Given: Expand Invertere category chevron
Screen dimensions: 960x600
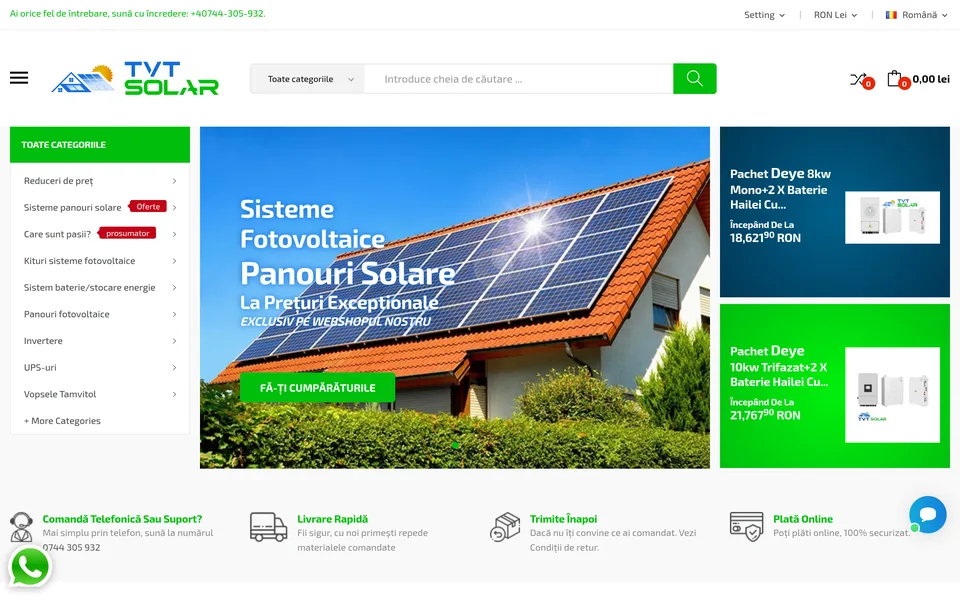Looking at the screenshot, I should click(x=174, y=340).
